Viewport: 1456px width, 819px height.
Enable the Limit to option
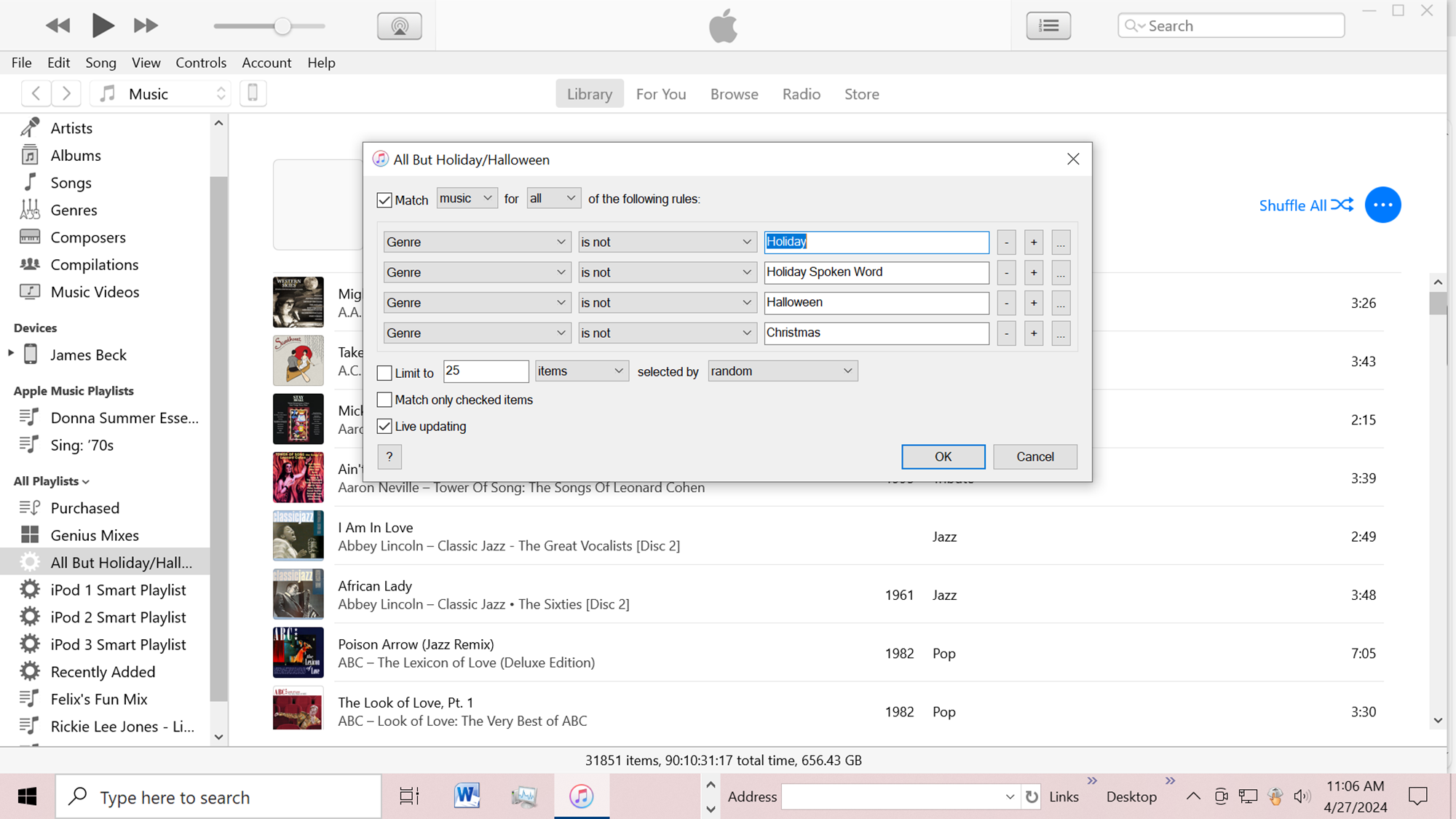[385, 372]
